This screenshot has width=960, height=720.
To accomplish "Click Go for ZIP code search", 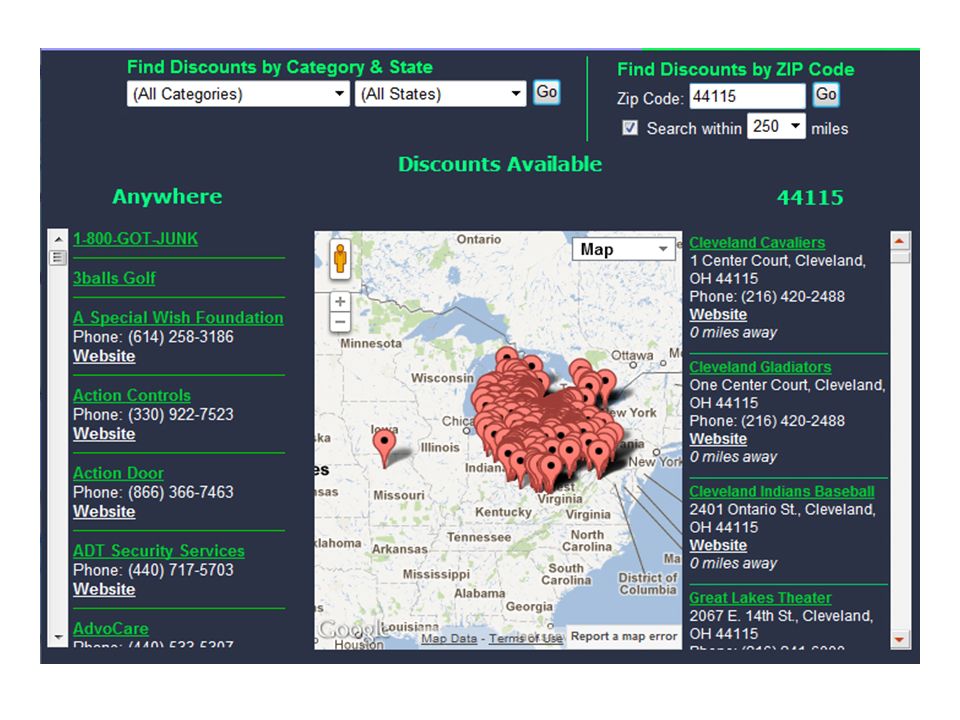I will click(x=826, y=95).
